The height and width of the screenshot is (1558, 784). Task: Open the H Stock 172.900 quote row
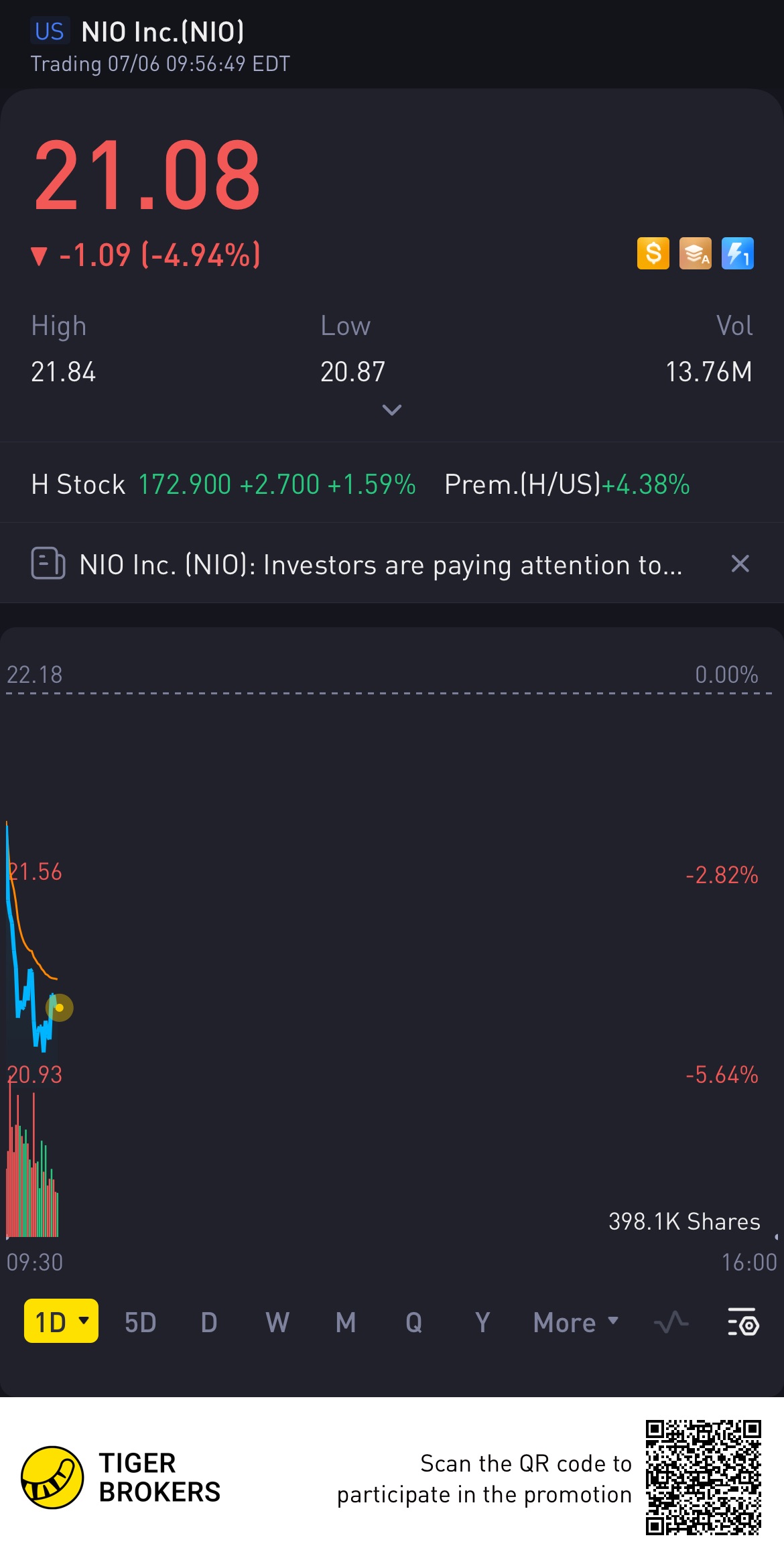[392, 484]
